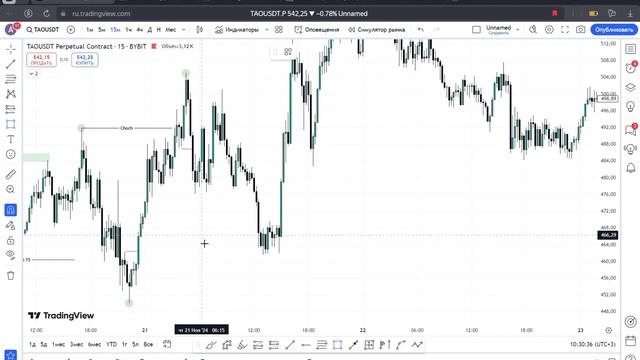Select the trend line drawing tool
The image size is (640, 360).
click(11, 64)
